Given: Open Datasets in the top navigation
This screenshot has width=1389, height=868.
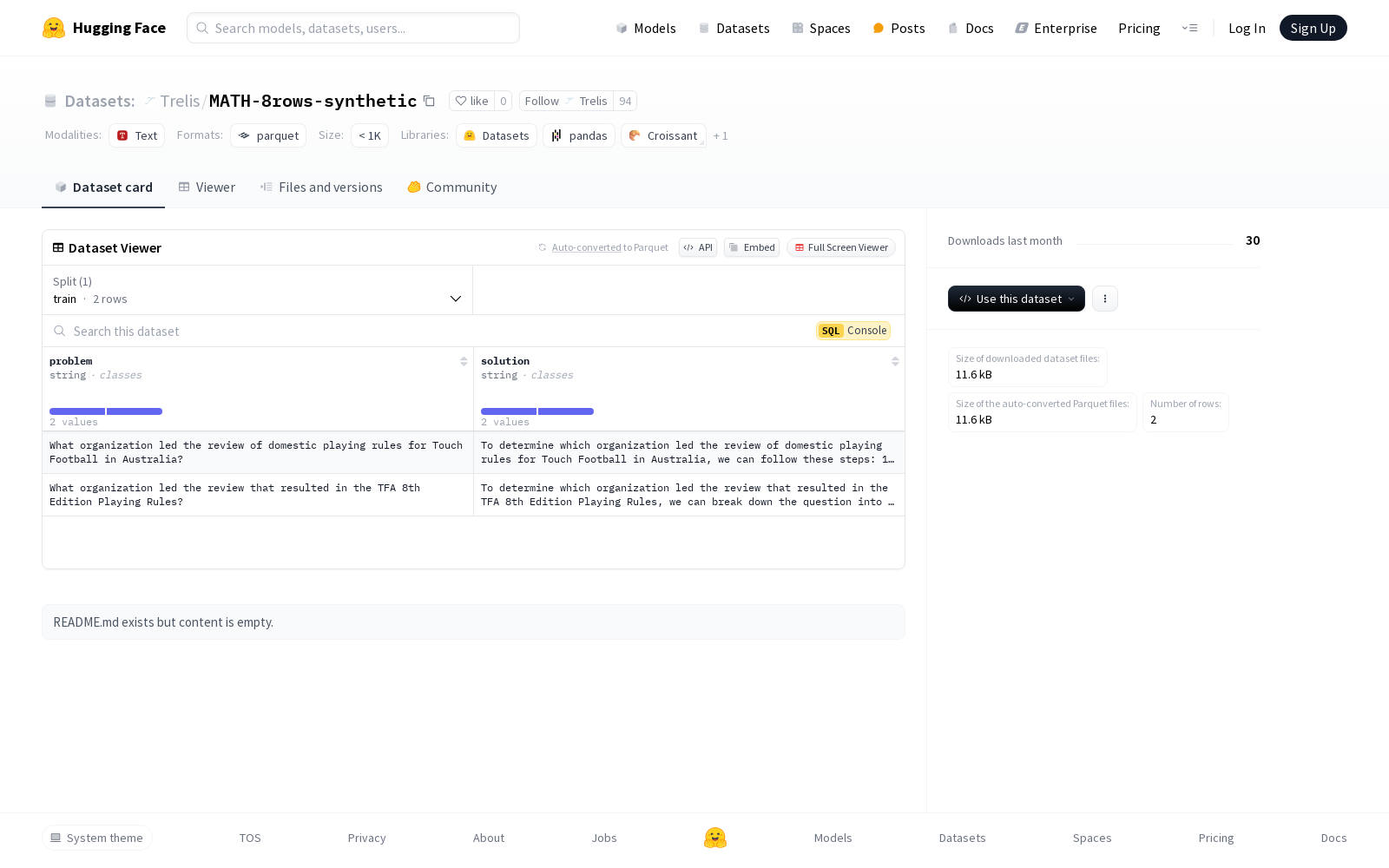Looking at the screenshot, I should point(734,28).
